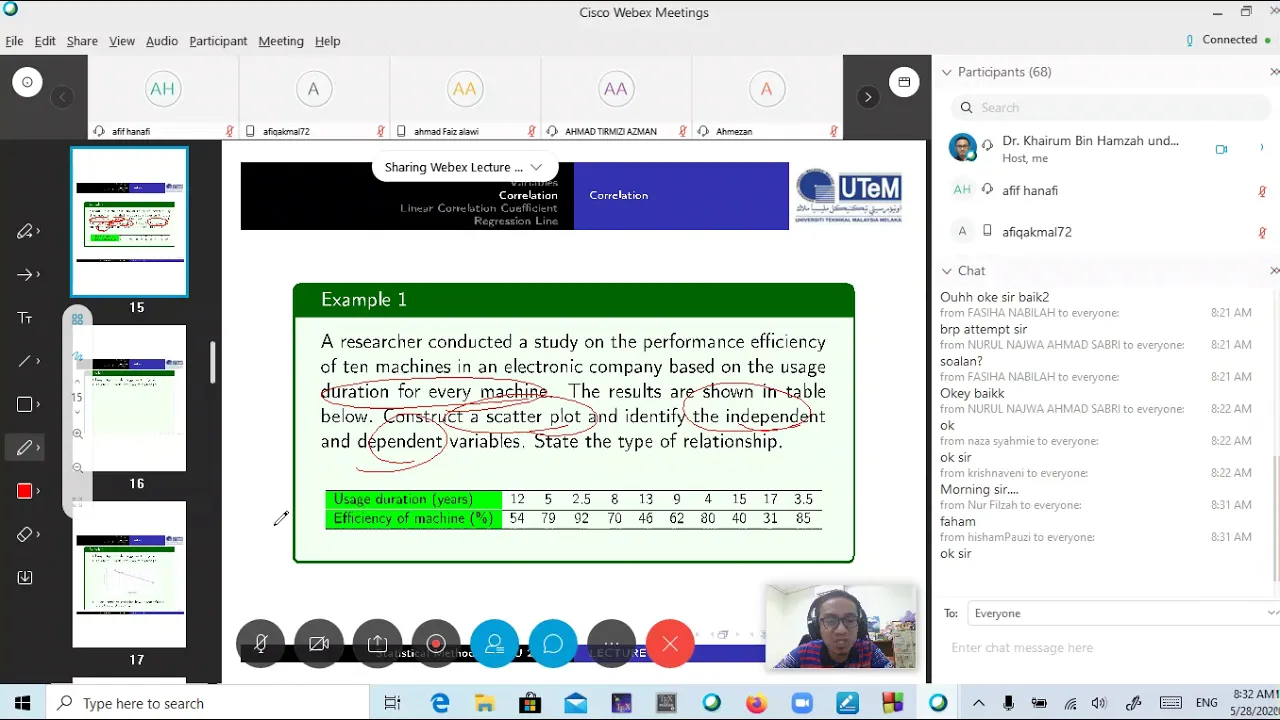1280x720 pixels.
Task: Toggle the Chat panel button
Action: [553, 644]
